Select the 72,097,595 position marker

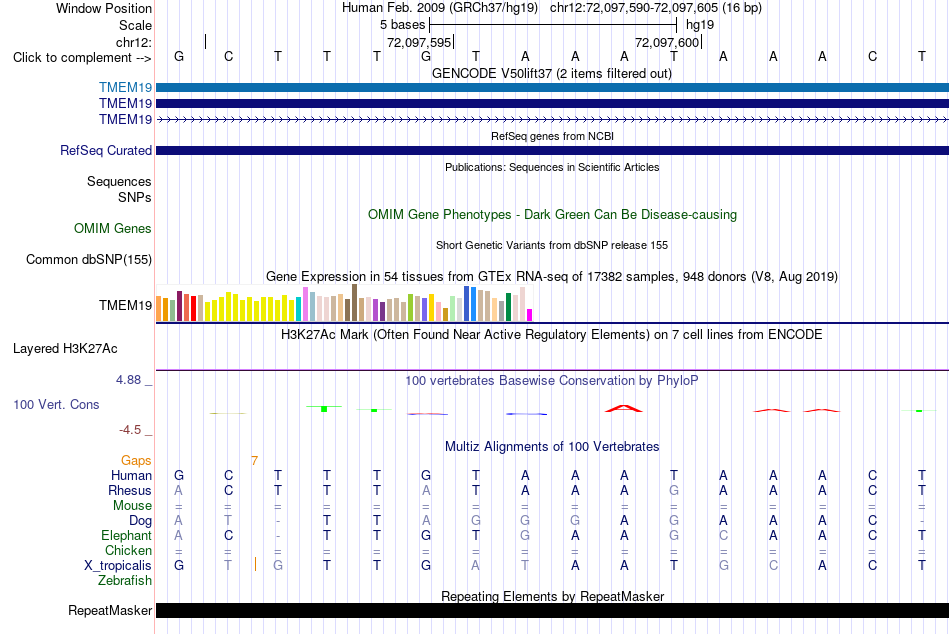click(419, 42)
